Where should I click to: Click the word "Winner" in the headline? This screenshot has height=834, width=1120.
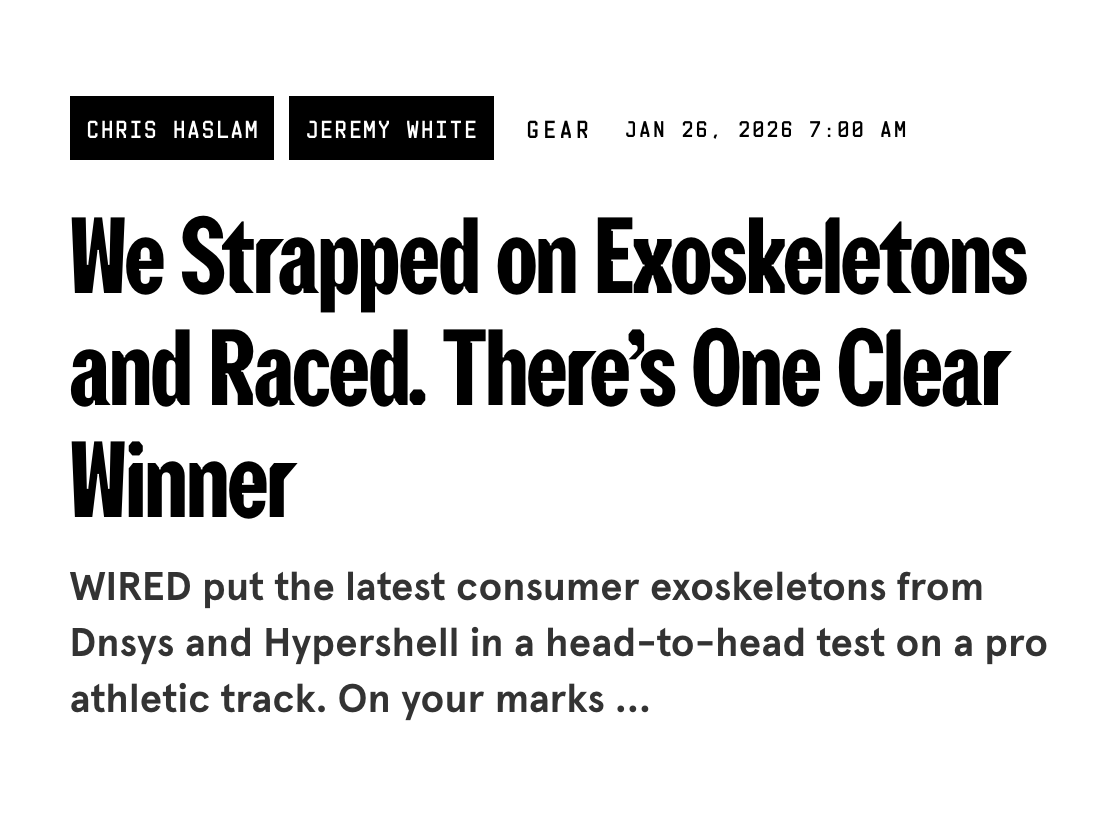(x=183, y=481)
